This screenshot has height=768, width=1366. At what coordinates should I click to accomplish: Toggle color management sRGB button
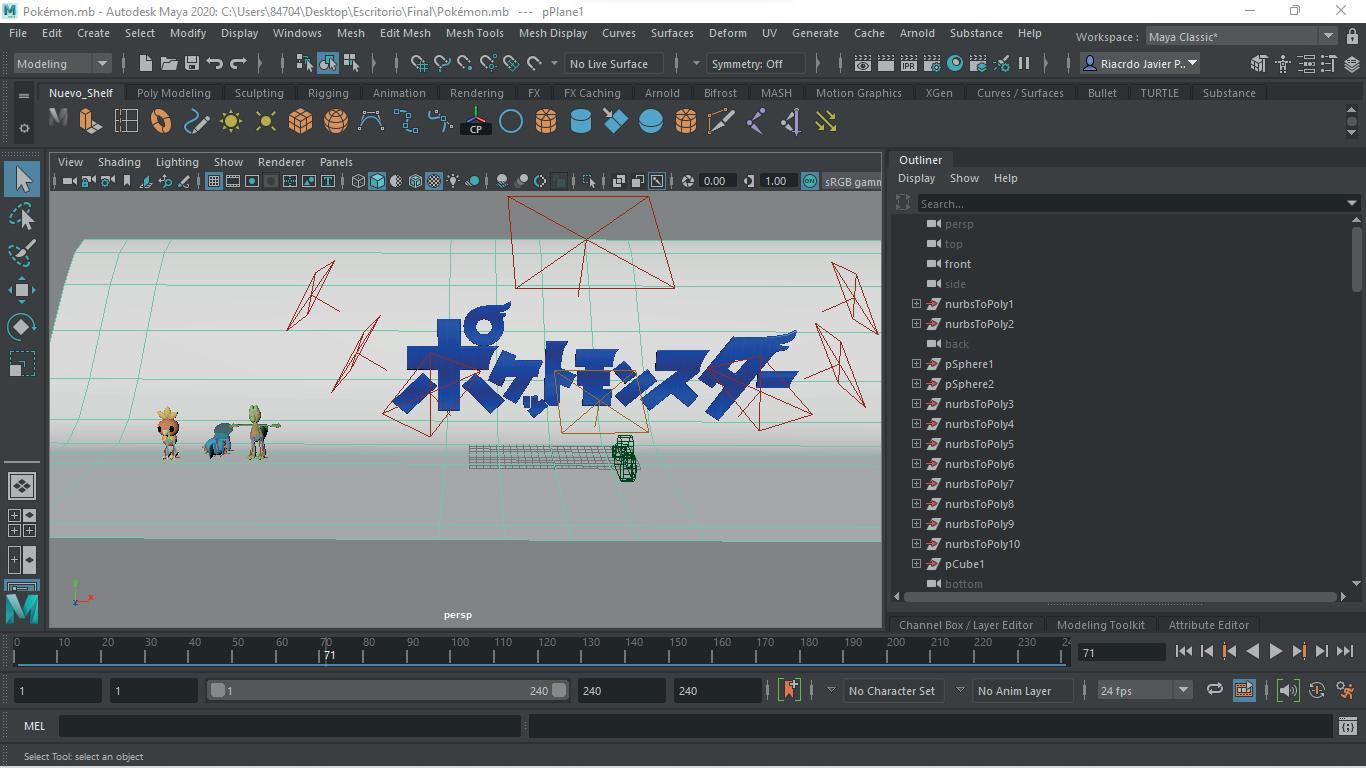pyautogui.click(x=809, y=181)
